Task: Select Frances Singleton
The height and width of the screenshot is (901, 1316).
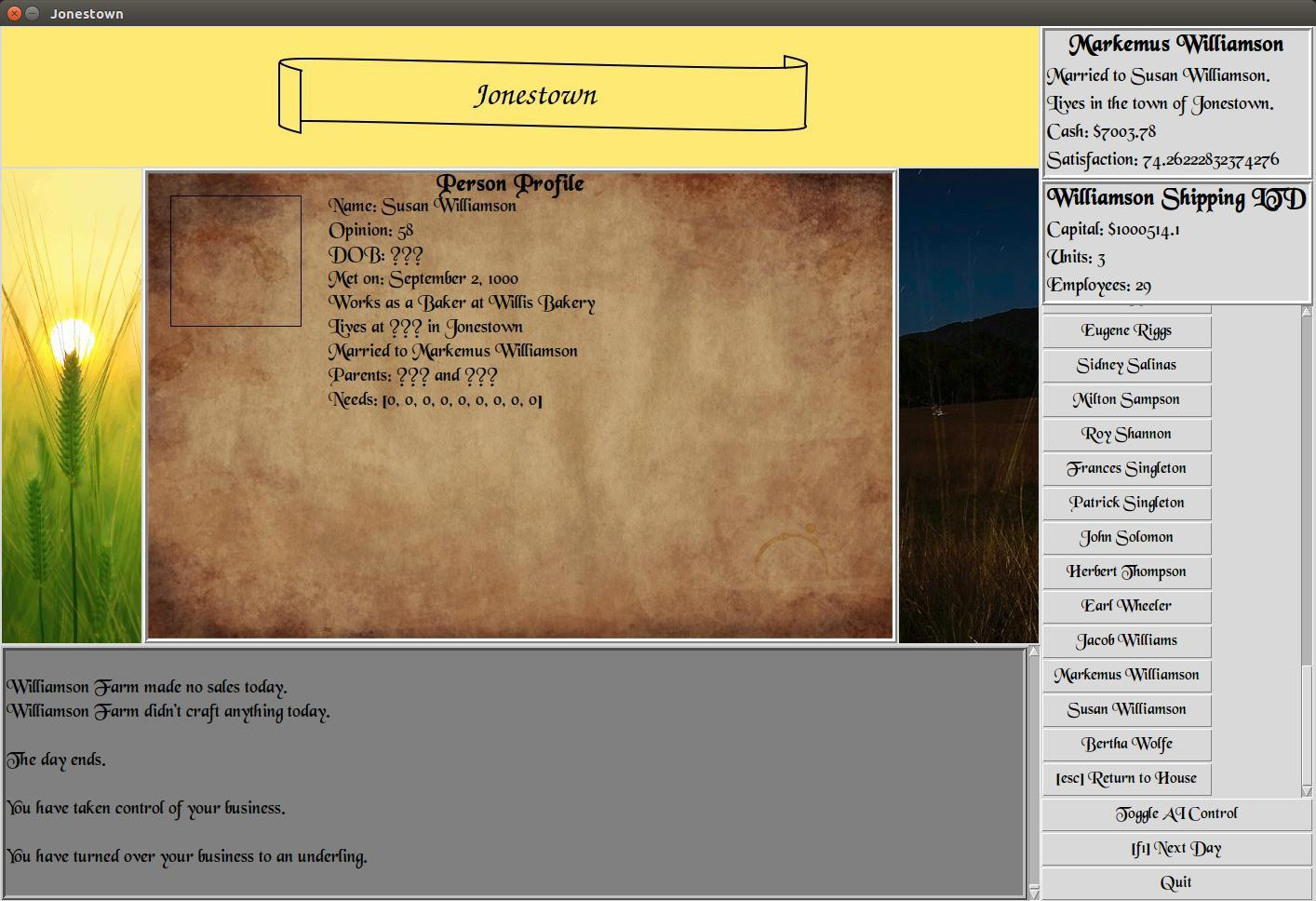Action: pos(1127,468)
